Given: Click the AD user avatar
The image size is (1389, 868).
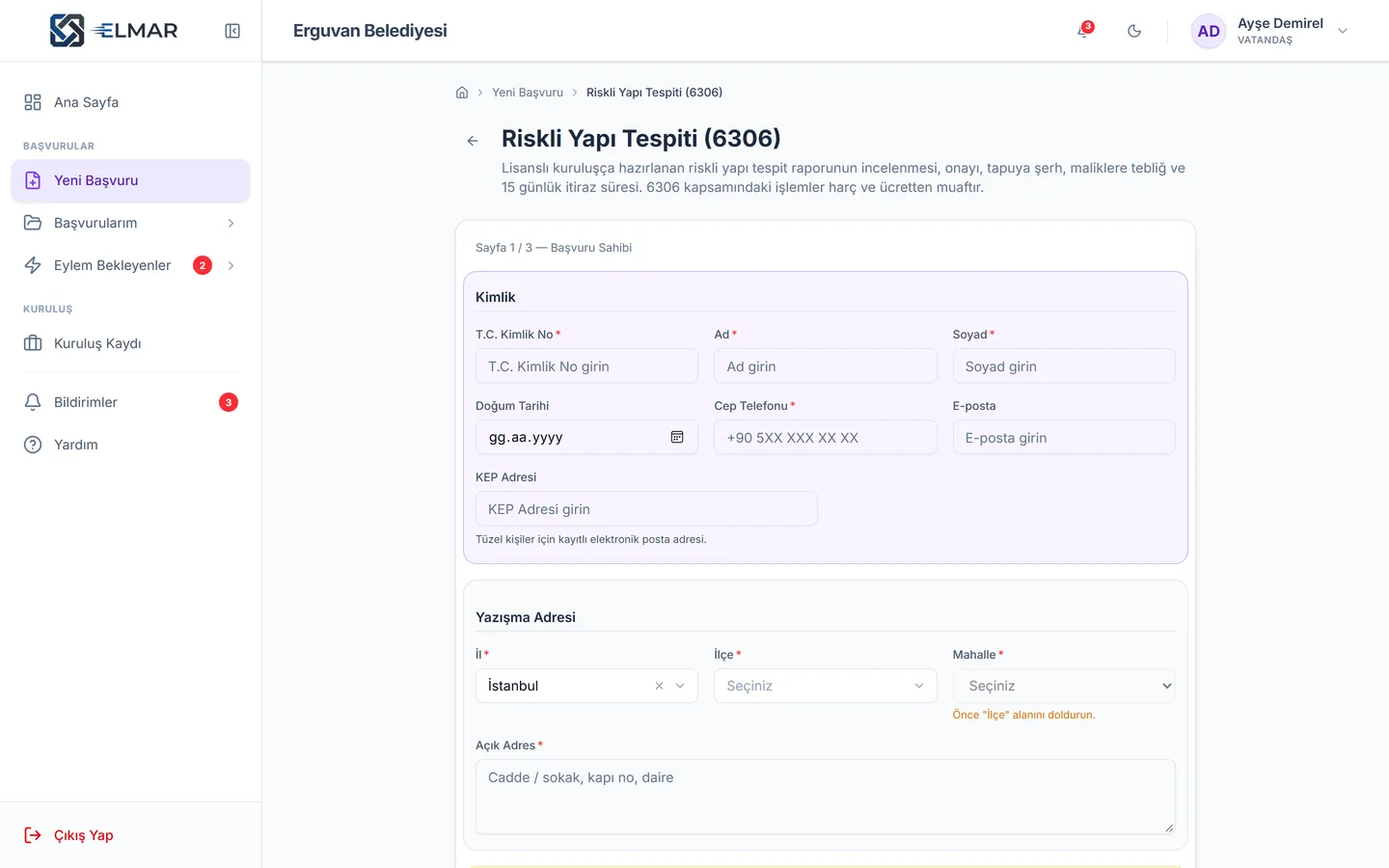Looking at the screenshot, I should point(1209,31).
